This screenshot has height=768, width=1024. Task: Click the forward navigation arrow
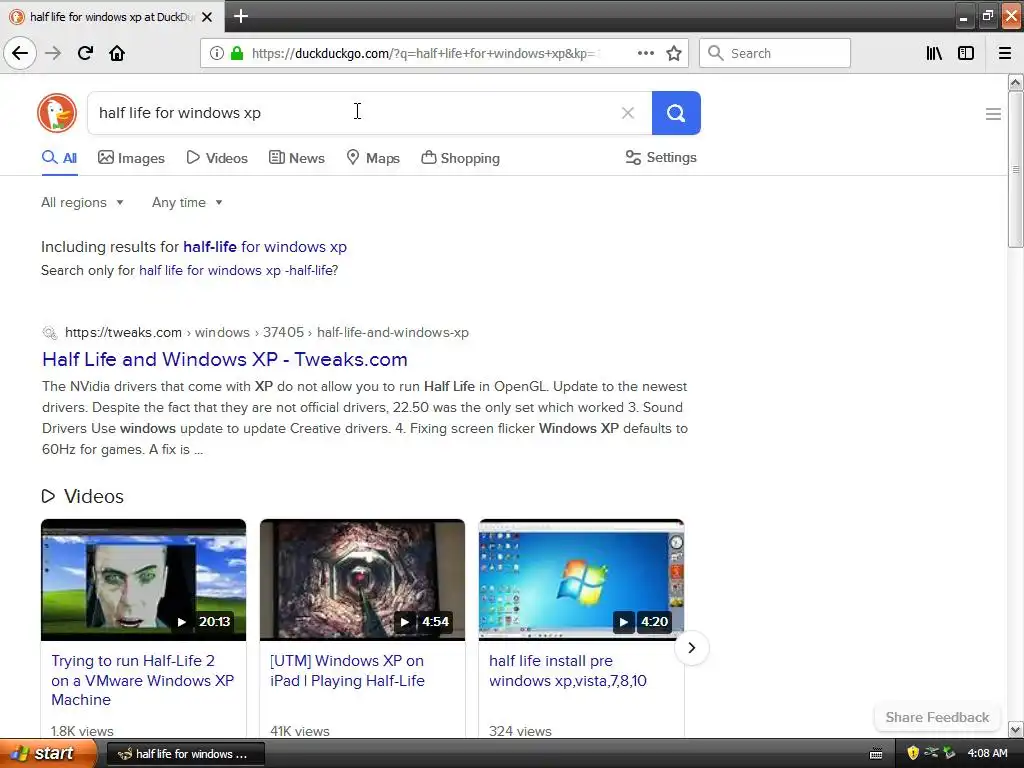[54, 53]
